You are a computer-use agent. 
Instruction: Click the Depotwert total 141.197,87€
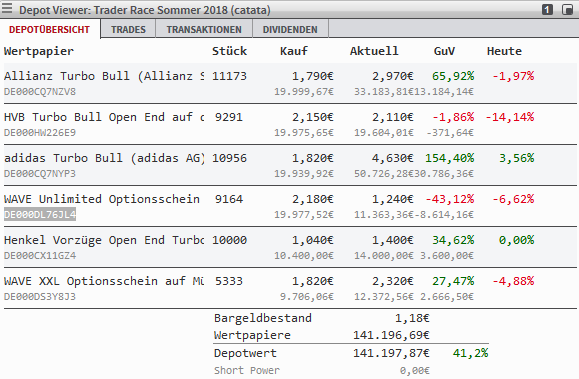391,353
